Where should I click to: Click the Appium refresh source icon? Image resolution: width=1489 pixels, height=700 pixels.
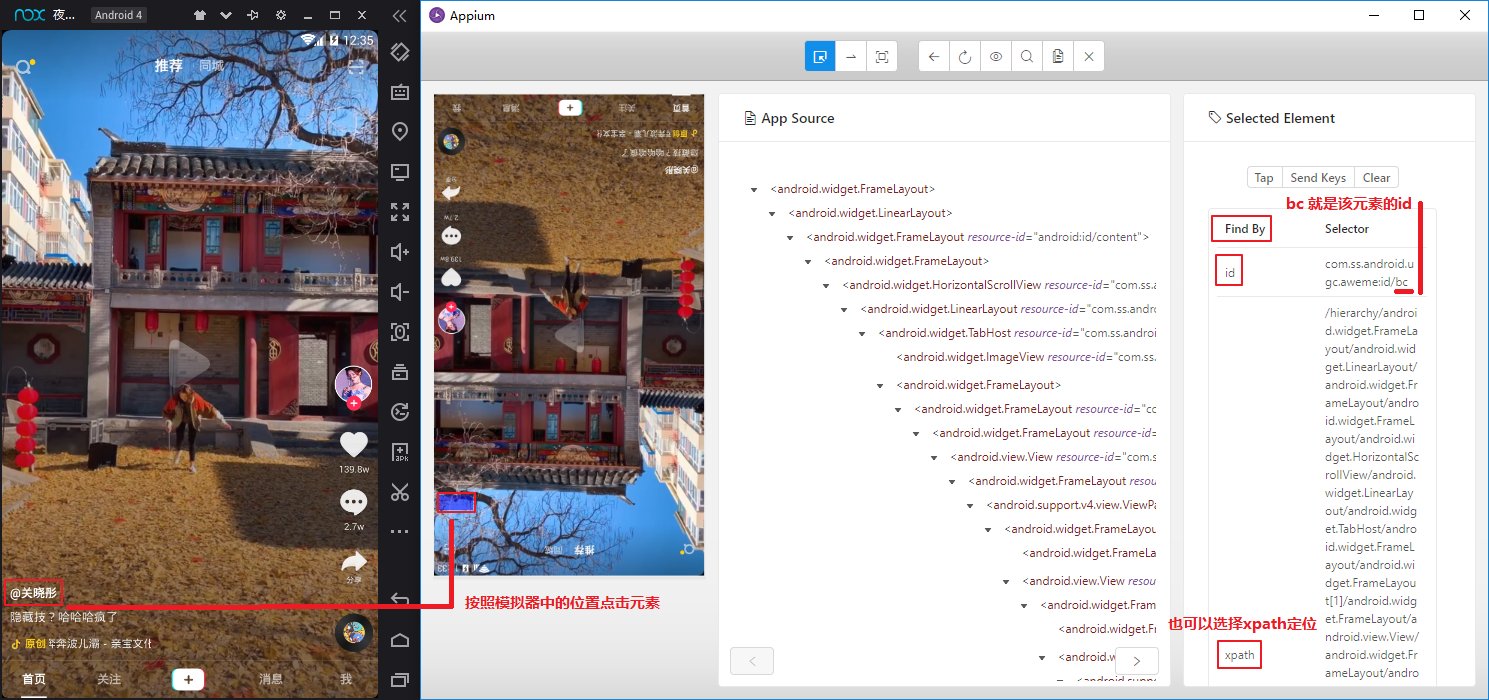[x=965, y=57]
